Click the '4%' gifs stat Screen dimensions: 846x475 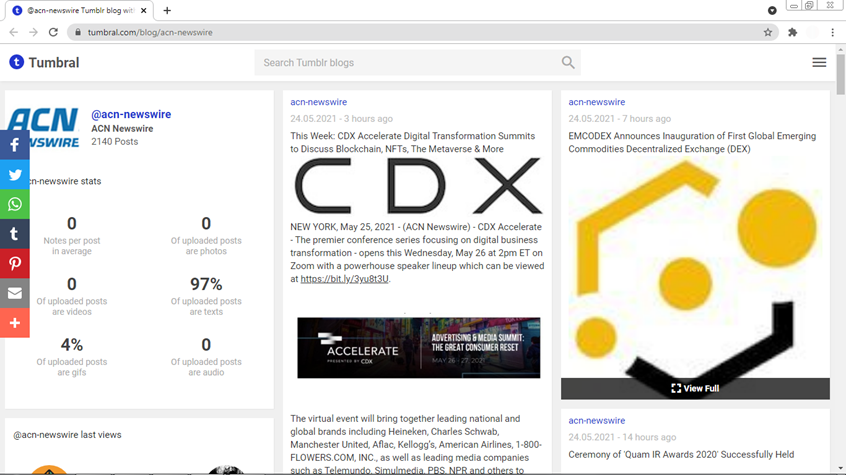(x=72, y=344)
